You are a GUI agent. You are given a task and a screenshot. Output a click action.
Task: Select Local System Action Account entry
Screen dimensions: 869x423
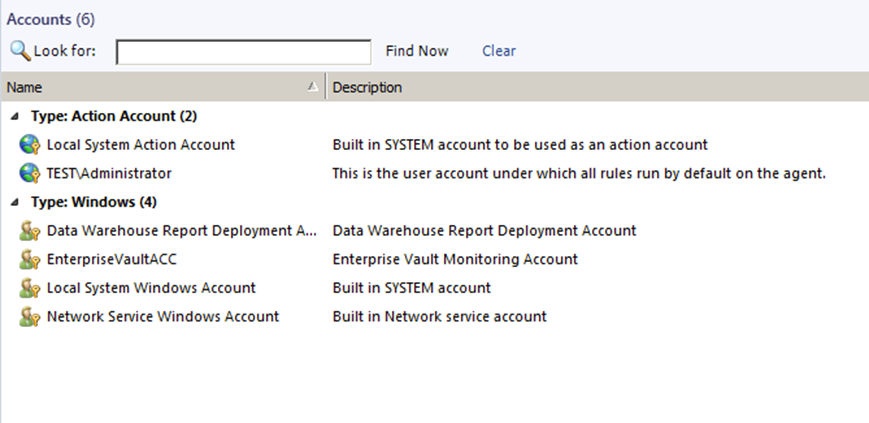click(141, 145)
